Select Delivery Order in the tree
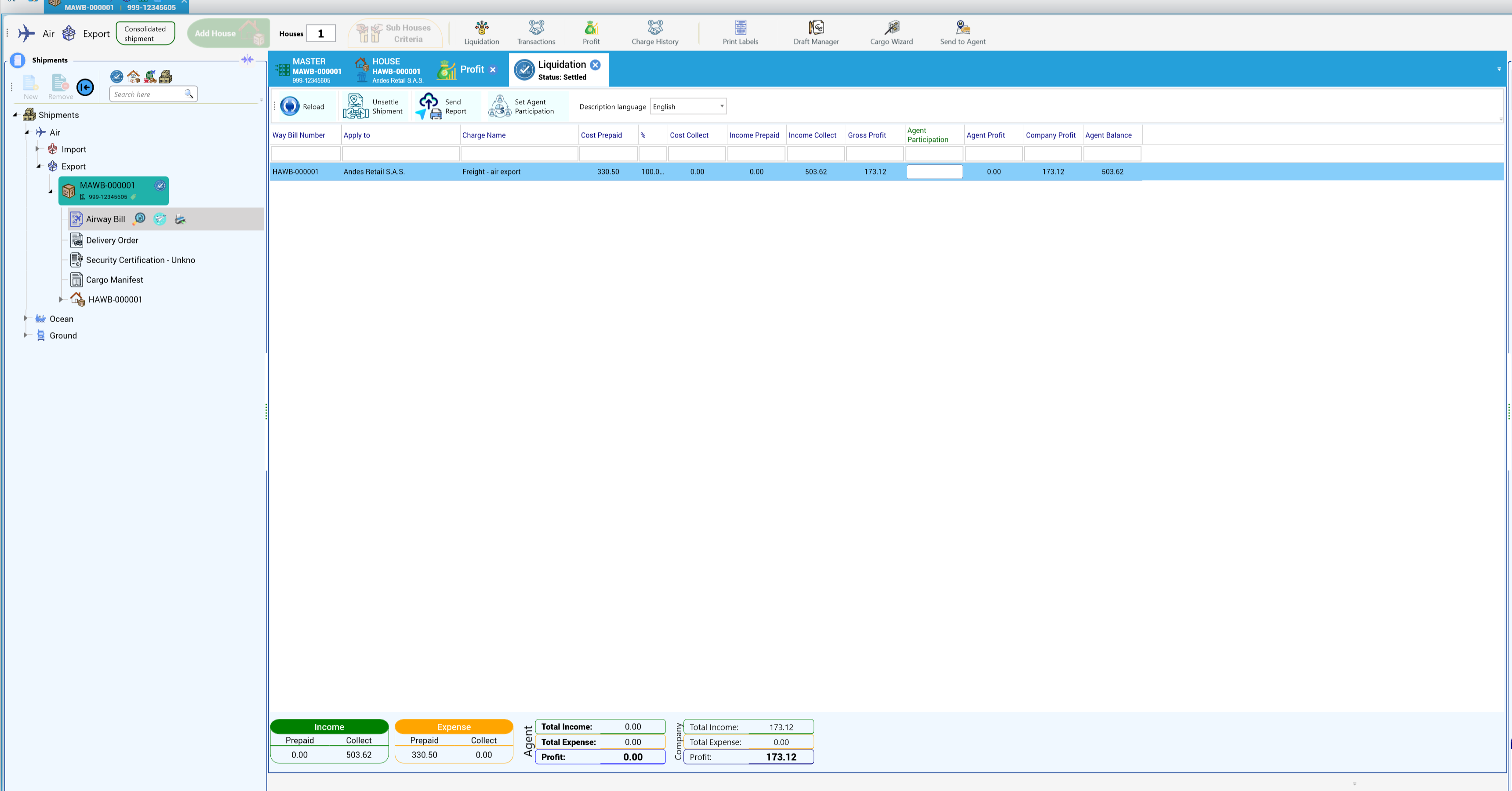This screenshot has height=791, width=1512. pos(112,240)
